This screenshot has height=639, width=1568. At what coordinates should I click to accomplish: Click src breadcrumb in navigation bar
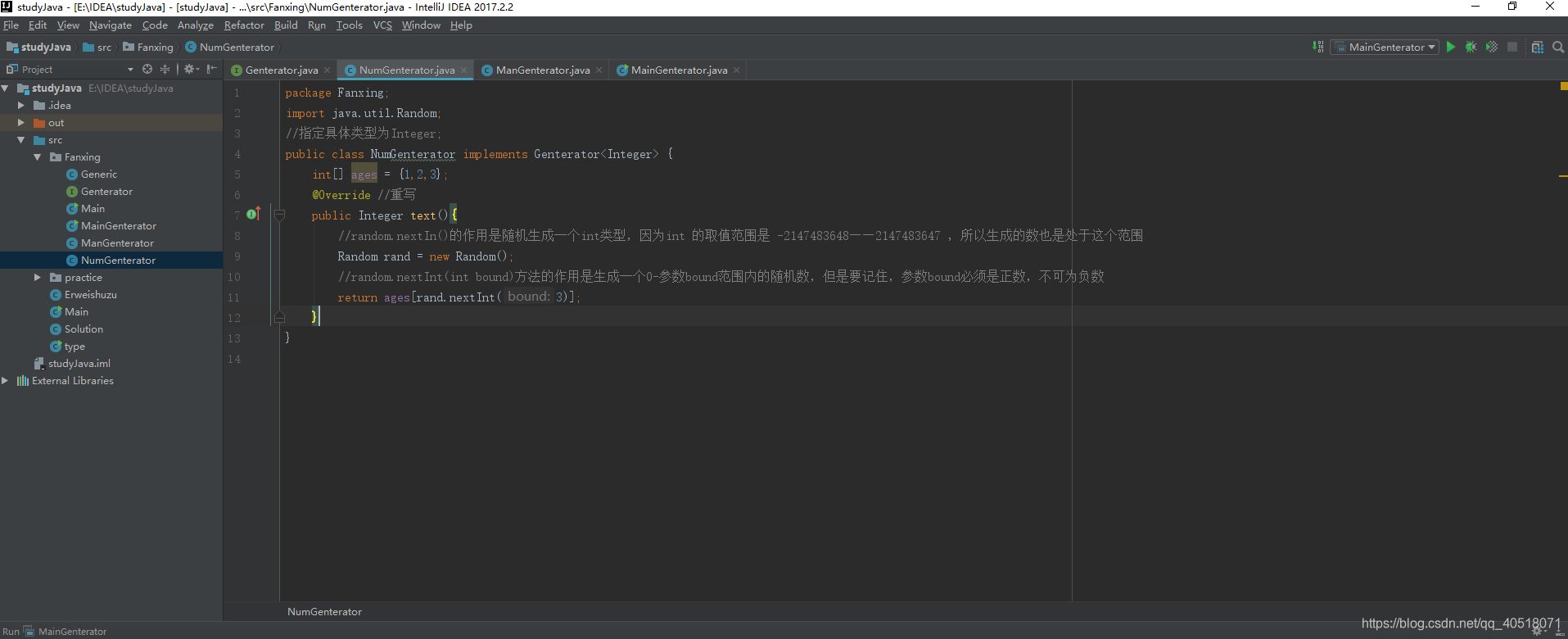click(x=97, y=48)
